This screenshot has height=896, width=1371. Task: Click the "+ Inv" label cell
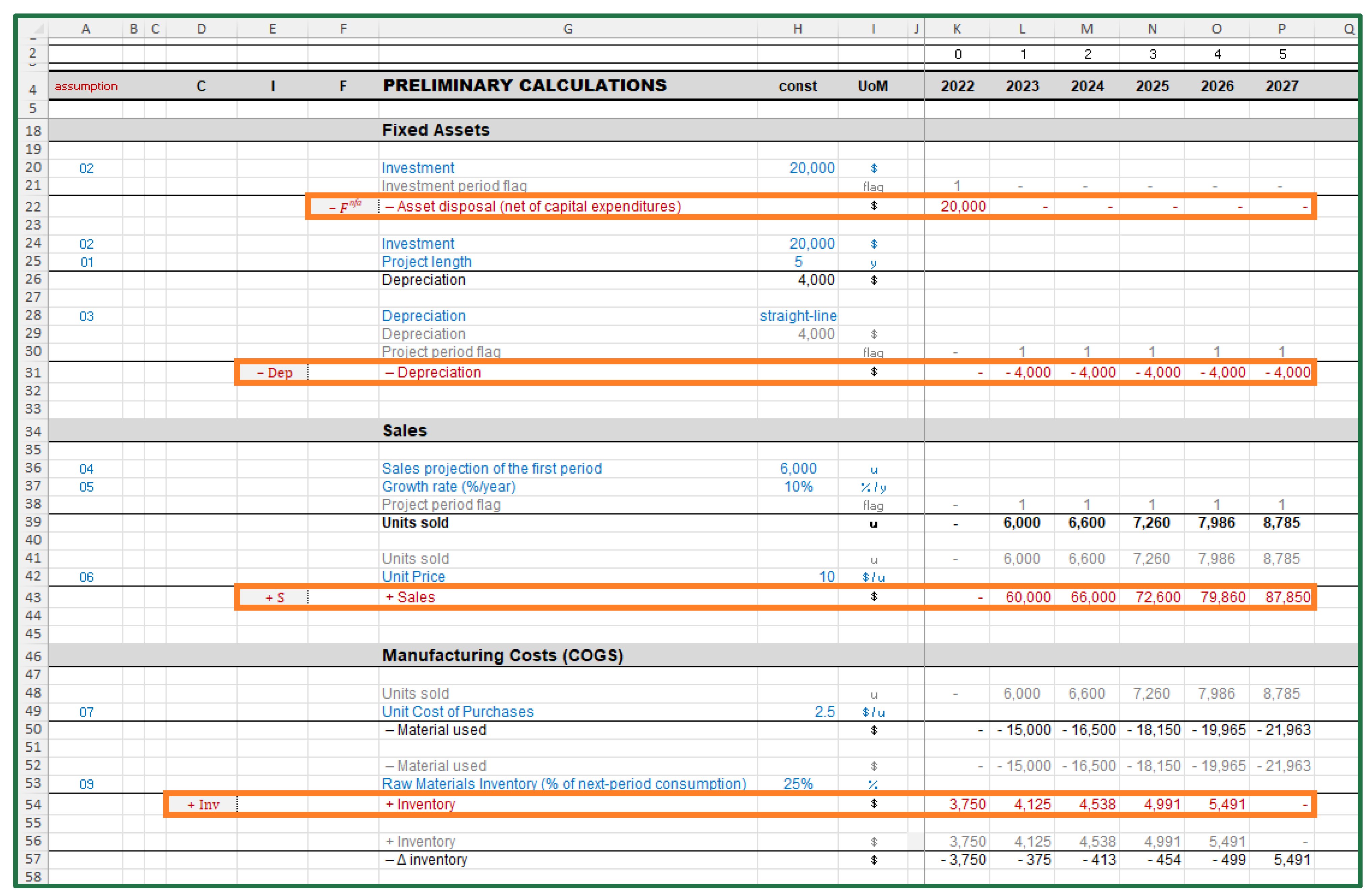[203, 804]
